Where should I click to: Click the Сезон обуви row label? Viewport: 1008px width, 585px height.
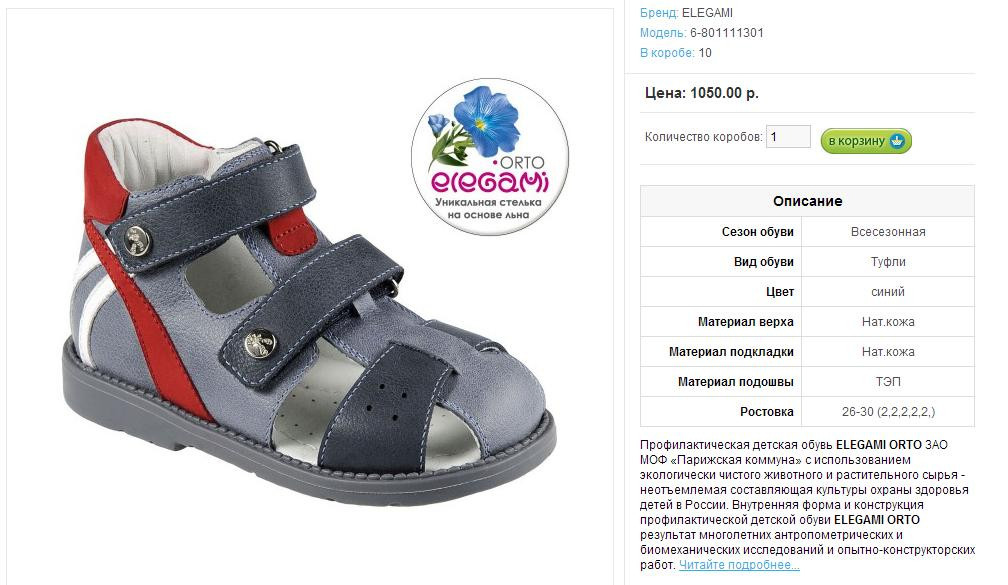[x=757, y=231]
